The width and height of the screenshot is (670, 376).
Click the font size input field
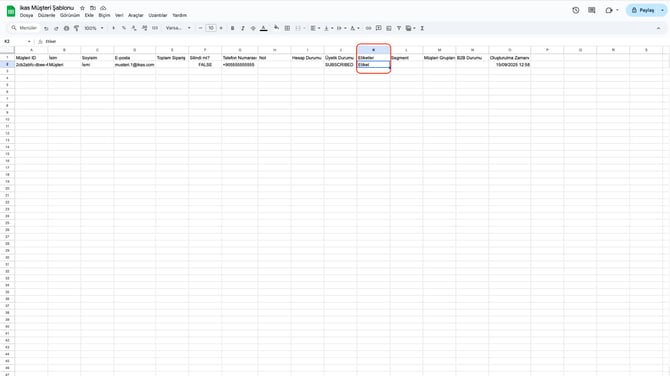pyautogui.click(x=211, y=28)
